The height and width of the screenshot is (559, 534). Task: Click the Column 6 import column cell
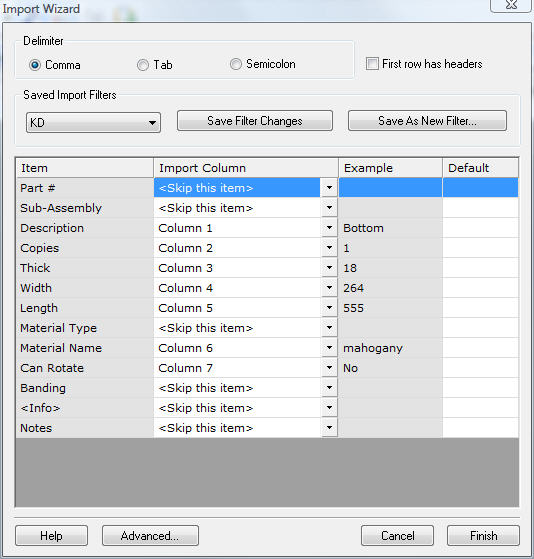(237, 348)
